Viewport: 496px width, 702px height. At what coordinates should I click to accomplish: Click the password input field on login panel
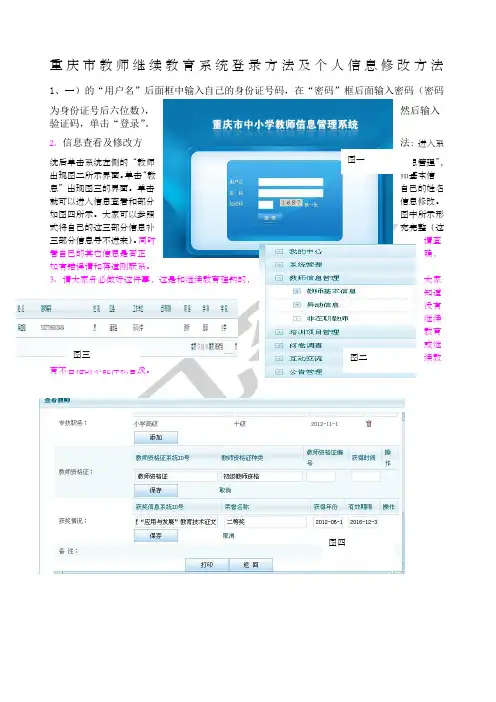(291, 193)
